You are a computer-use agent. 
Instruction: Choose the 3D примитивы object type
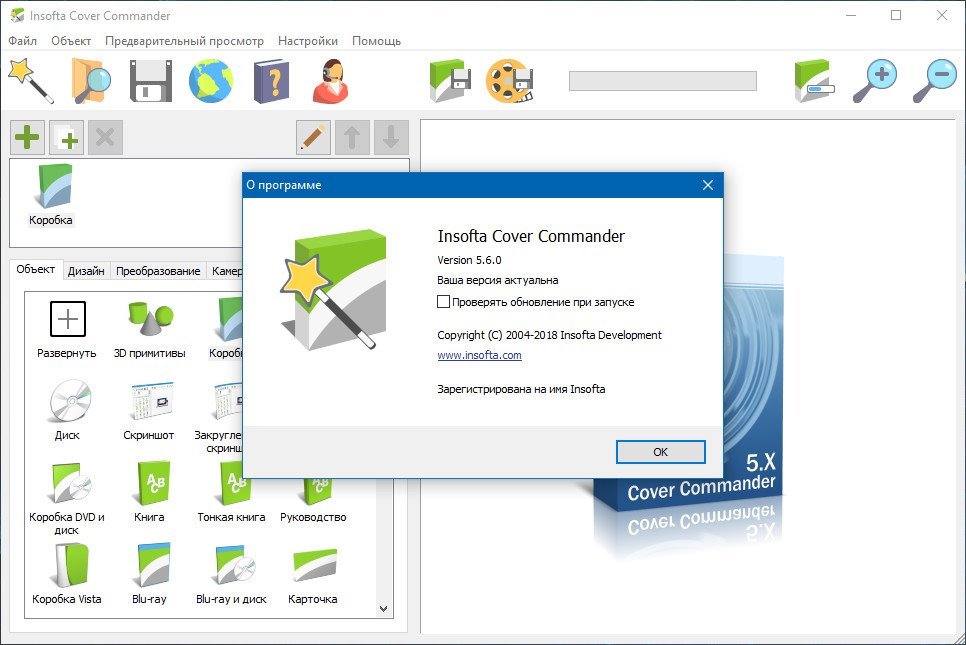(x=150, y=330)
